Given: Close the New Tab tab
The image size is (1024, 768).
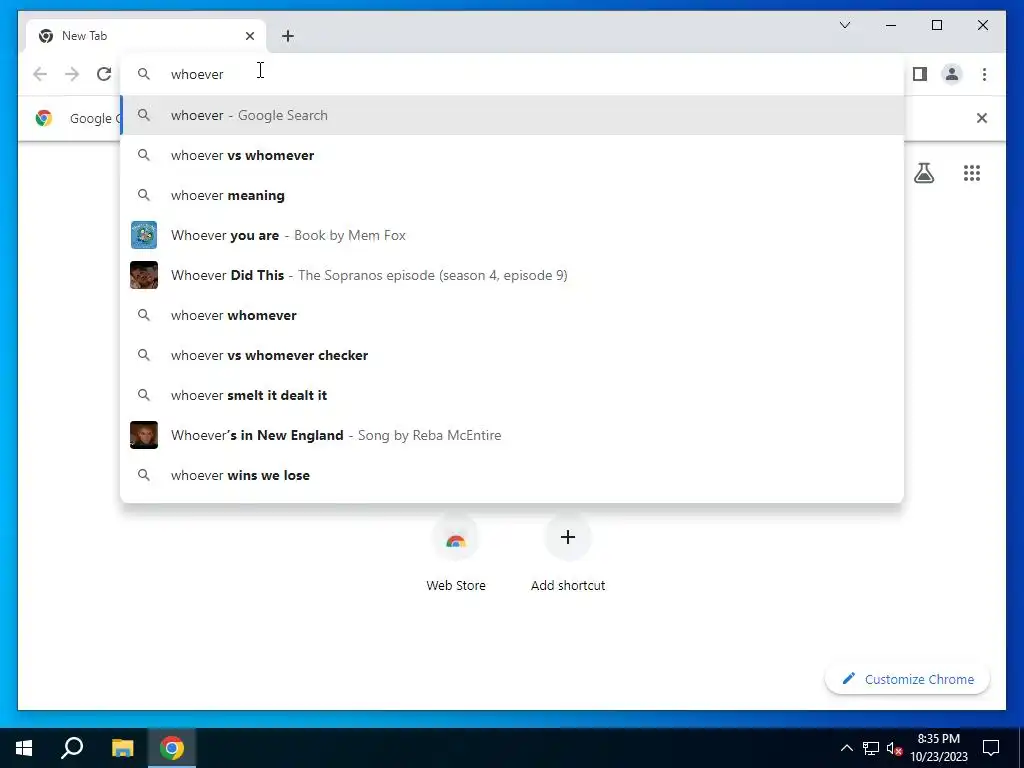Looking at the screenshot, I should tap(249, 36).
